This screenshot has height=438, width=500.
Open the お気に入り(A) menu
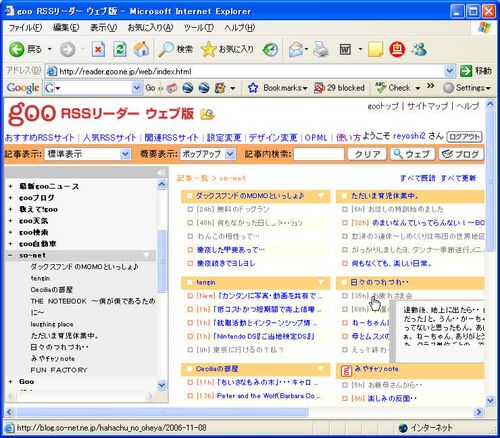pyautogui.click(x=150, y=28)
